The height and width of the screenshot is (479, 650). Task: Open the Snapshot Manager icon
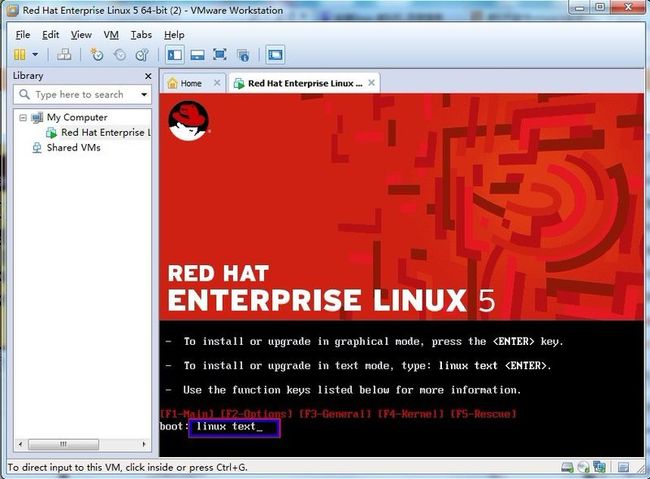pyautogui.click(x=142, y=55)
